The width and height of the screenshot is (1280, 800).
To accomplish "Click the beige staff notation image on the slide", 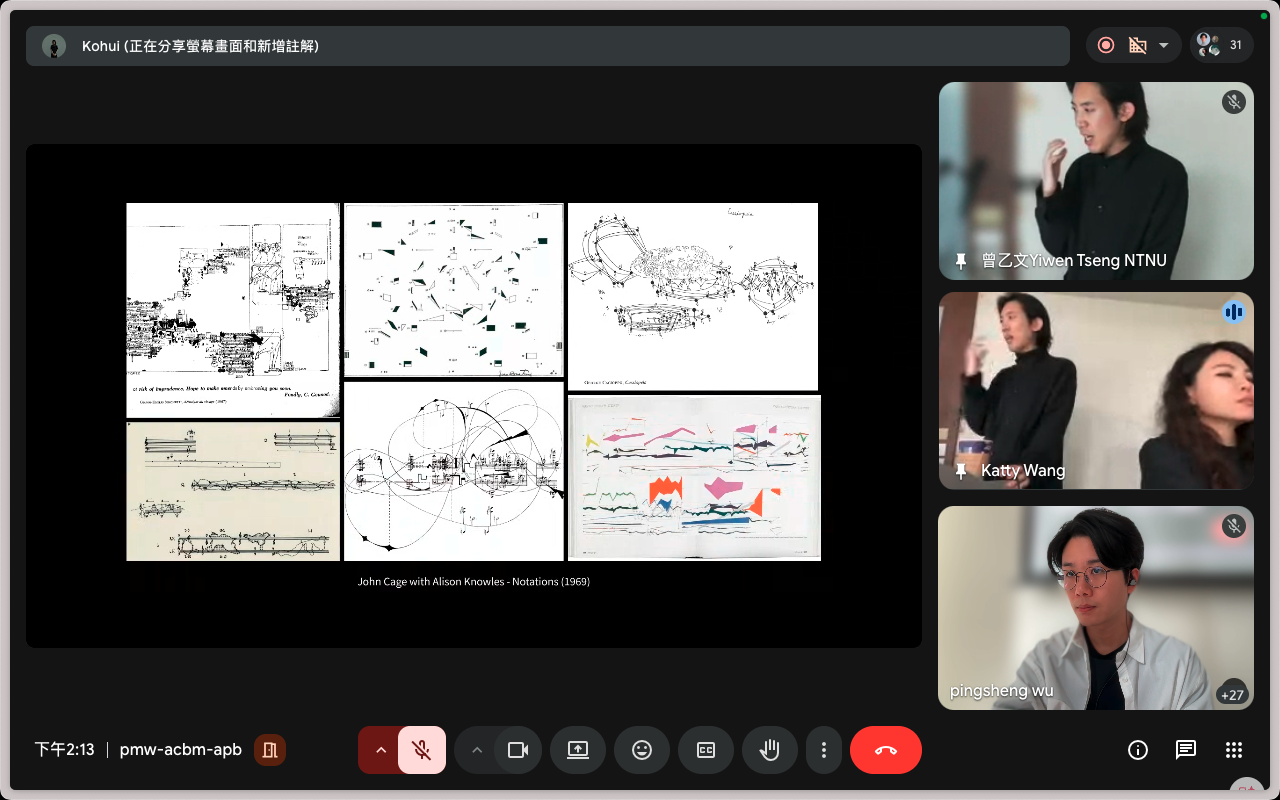I will click(233, 491).
